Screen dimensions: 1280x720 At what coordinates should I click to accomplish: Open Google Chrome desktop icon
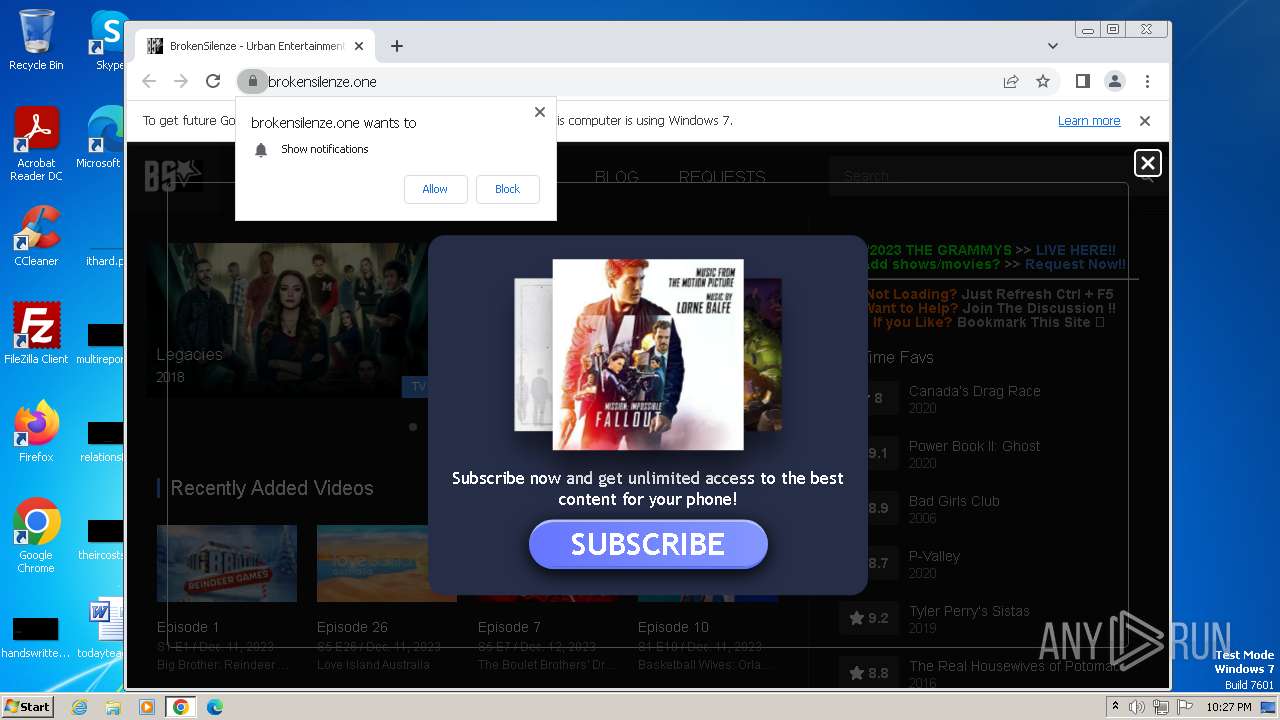(x=36, y=536)
